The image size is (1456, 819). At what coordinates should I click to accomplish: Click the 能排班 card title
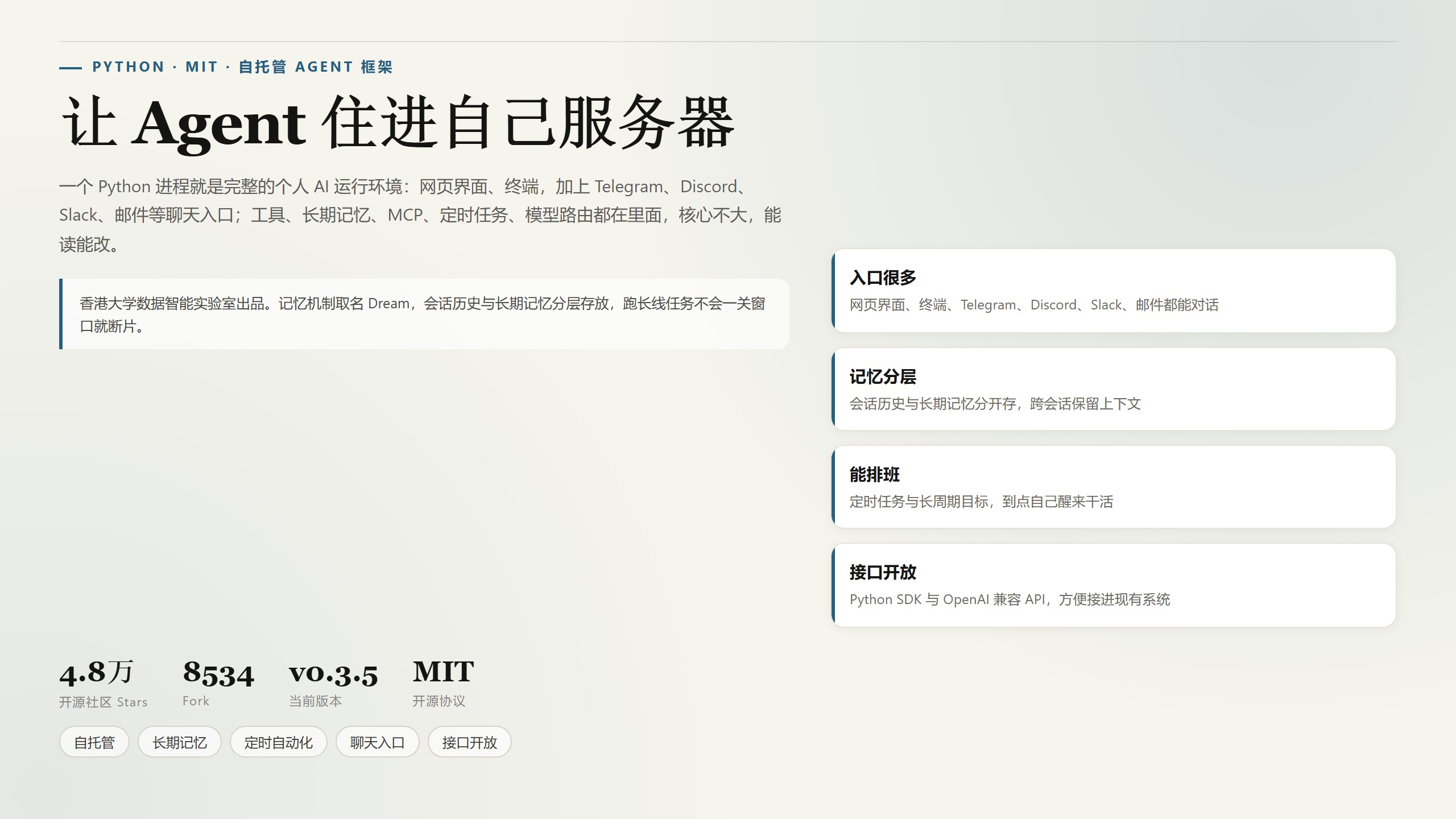pos(875,474)
